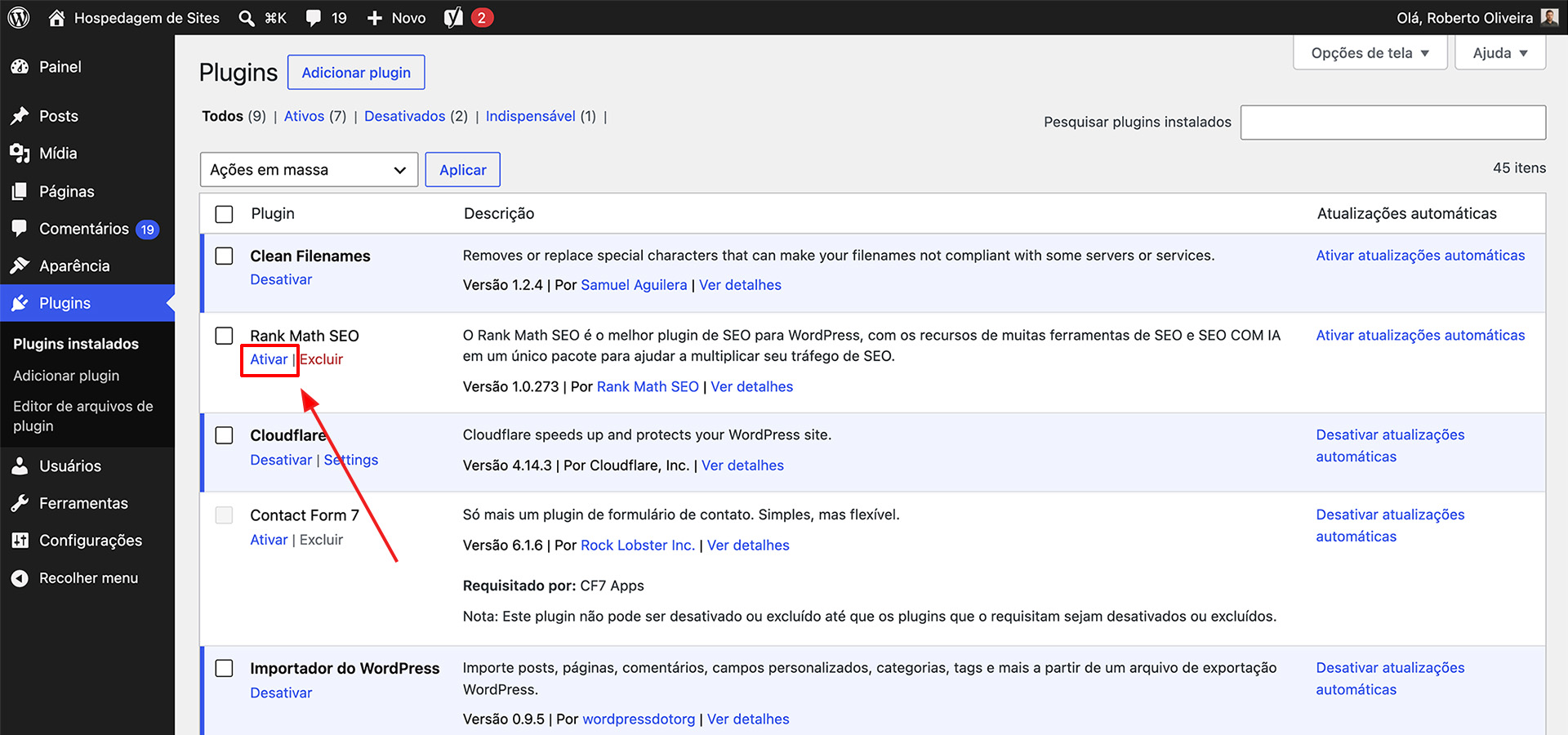Sort by the Plugin column header
The image size is (1568, 735).
273,214
